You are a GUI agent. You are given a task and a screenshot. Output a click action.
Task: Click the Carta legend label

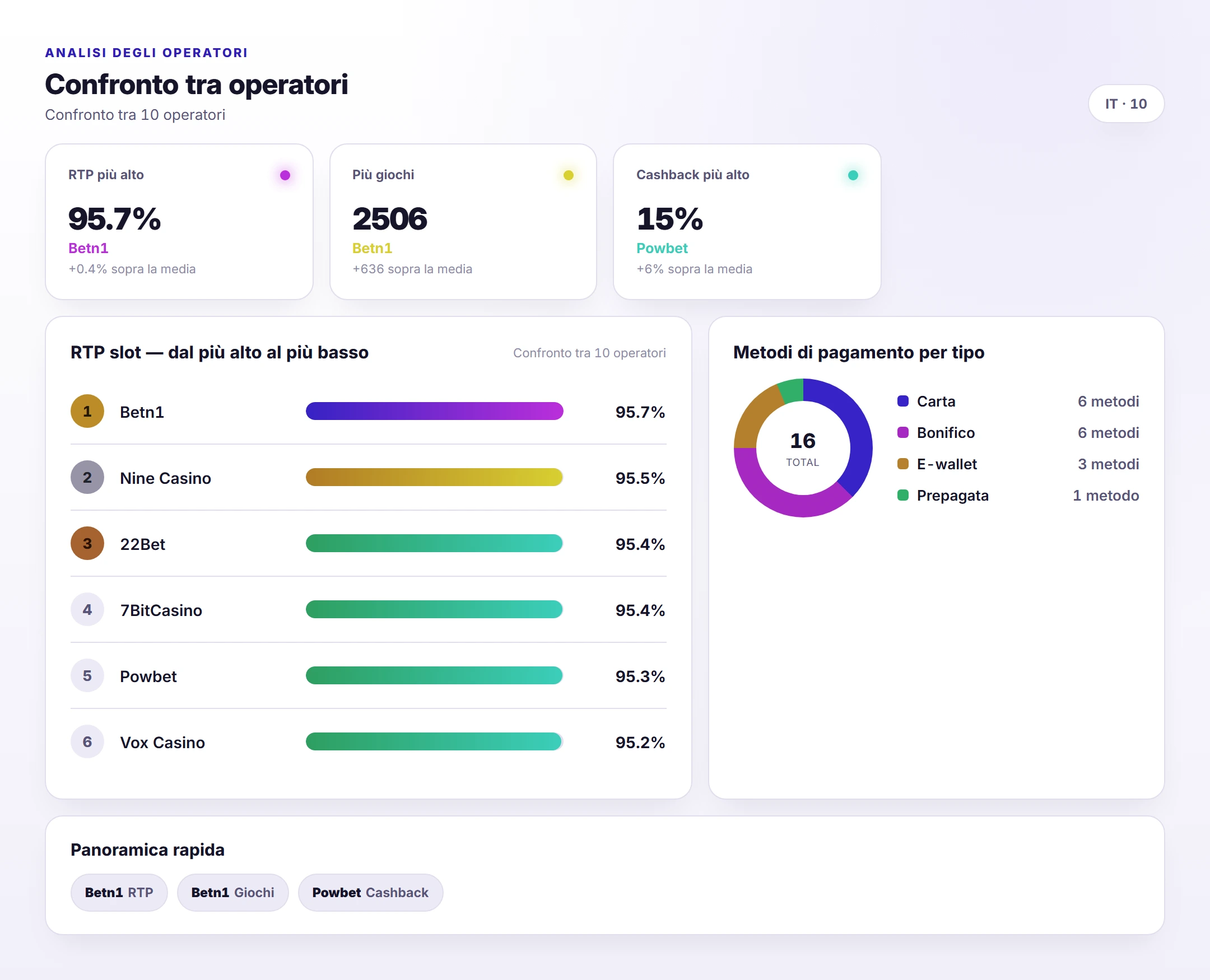pyautogui.click(x=936, y=402)
